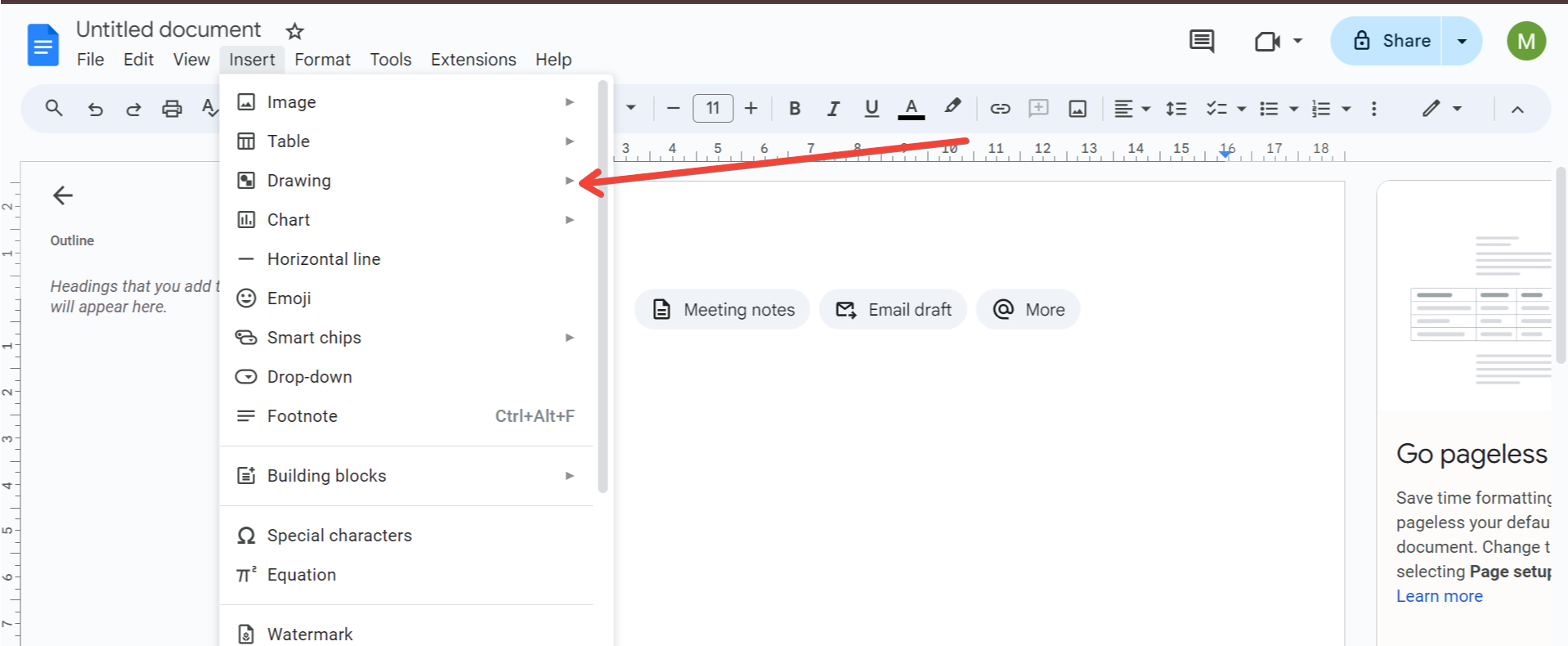Insert a Horizontal line
Screen dimensions: 1568x646
406,259
